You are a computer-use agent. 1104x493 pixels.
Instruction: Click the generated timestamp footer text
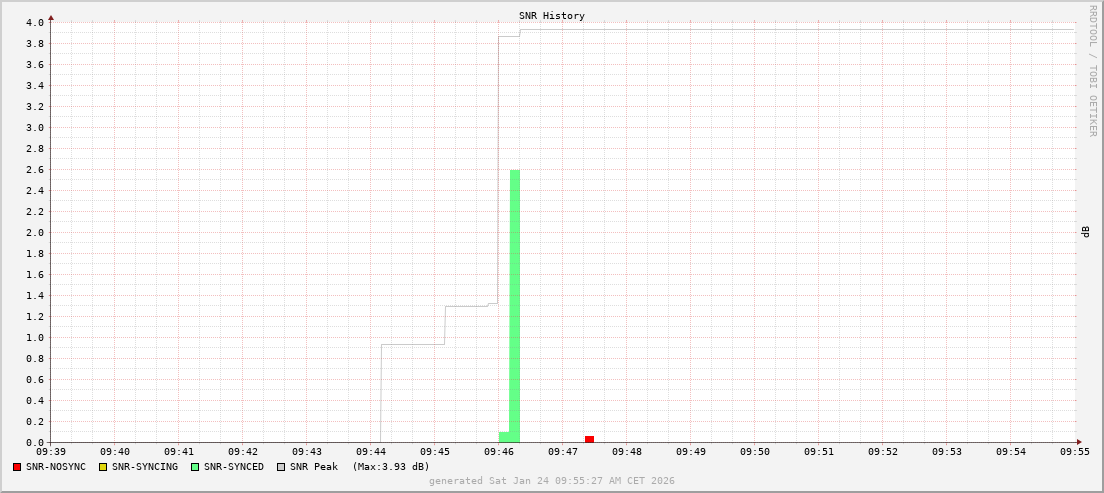(x=551, y=481)
